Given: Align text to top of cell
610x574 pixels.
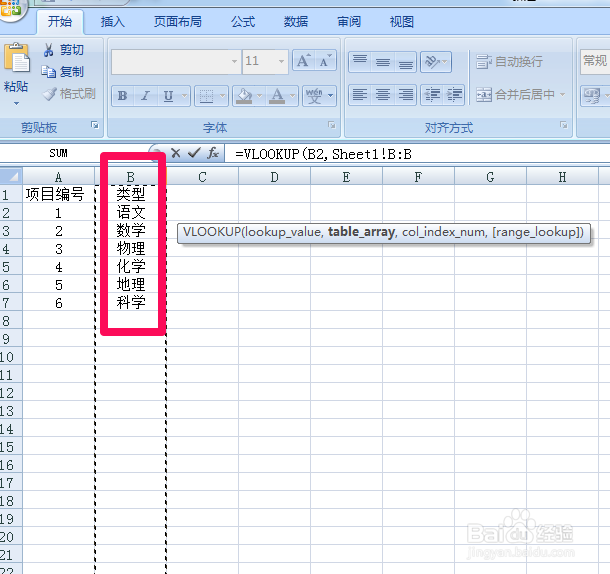Looking at the screenshot, I should [x=360, y=61].
